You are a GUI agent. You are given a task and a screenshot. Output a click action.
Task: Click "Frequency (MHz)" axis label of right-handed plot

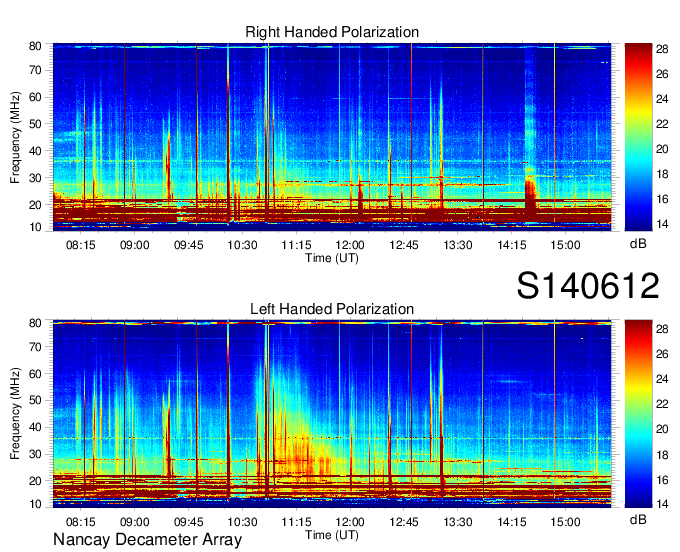(x=15, y=137)
